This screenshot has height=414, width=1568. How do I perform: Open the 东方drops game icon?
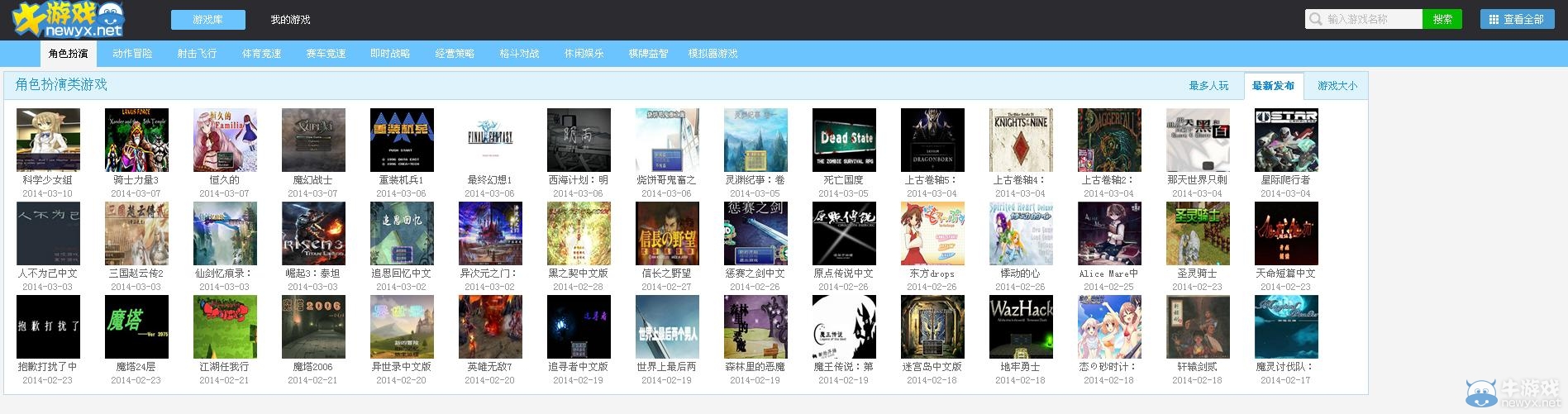932,233
